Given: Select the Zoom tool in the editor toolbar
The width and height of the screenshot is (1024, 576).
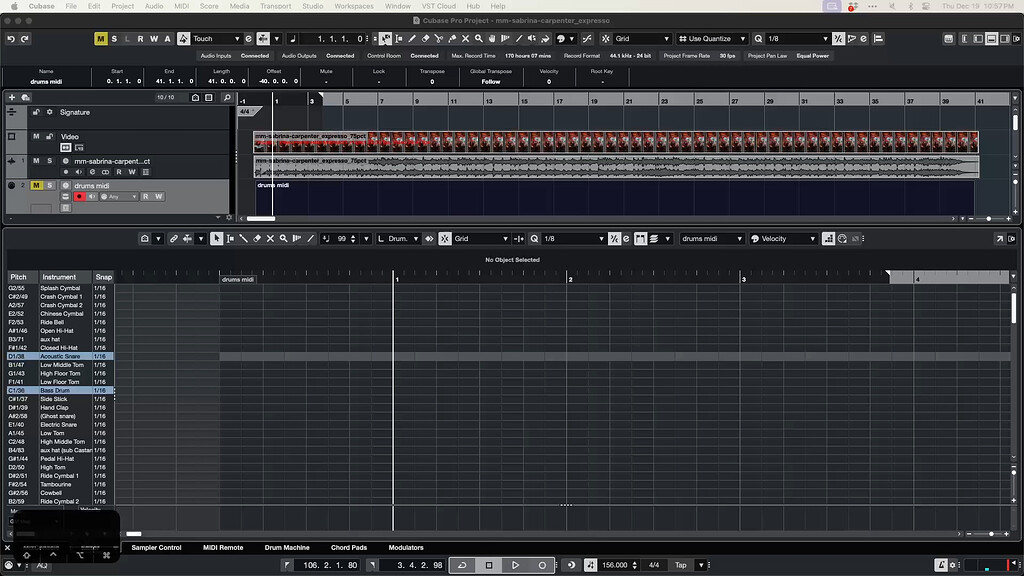Looking at the screenshot, I should [x=281, y=238].
